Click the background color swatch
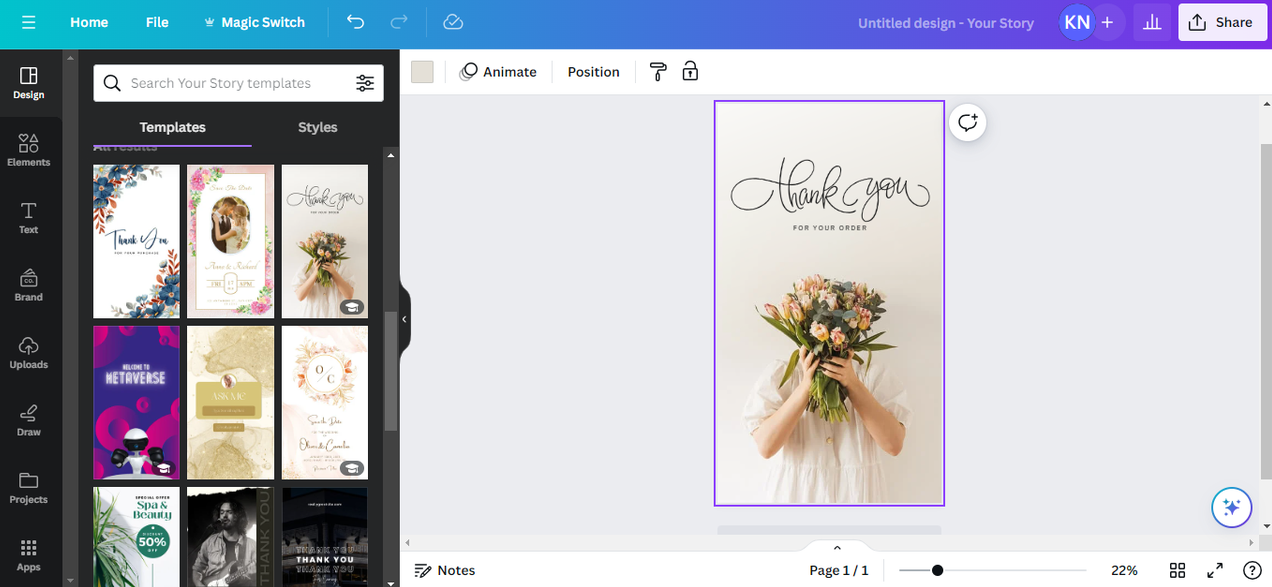 [422, 71]
